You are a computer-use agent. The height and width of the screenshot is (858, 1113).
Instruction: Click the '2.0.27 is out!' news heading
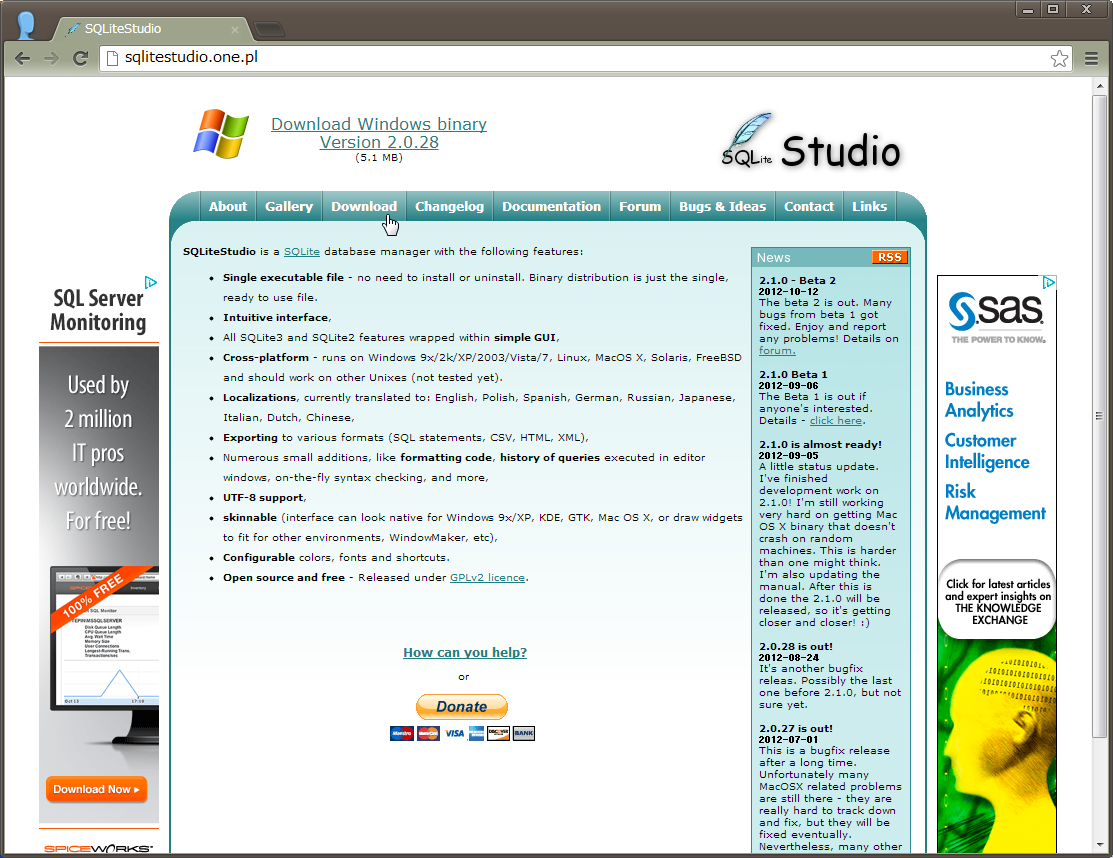pyautogui.click(x=796, y=728)
